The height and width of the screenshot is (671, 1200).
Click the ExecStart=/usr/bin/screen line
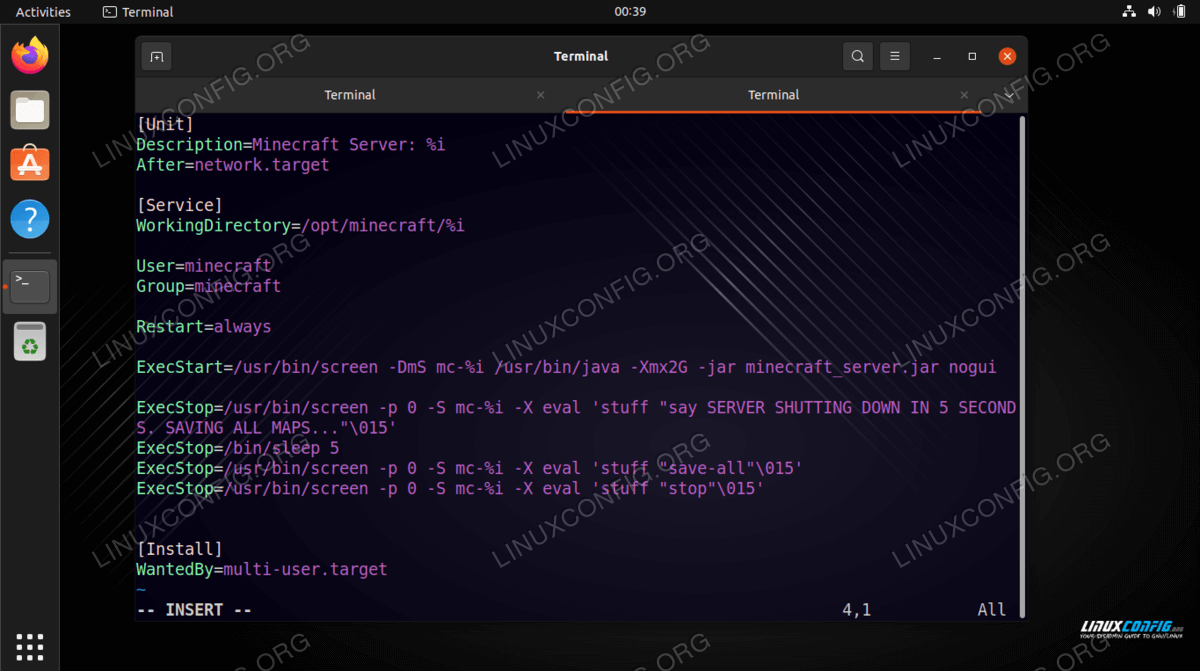pos(567,367)
